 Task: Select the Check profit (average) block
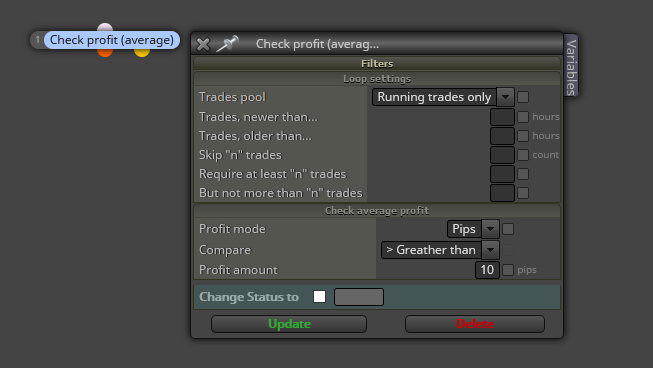(112, 40)
